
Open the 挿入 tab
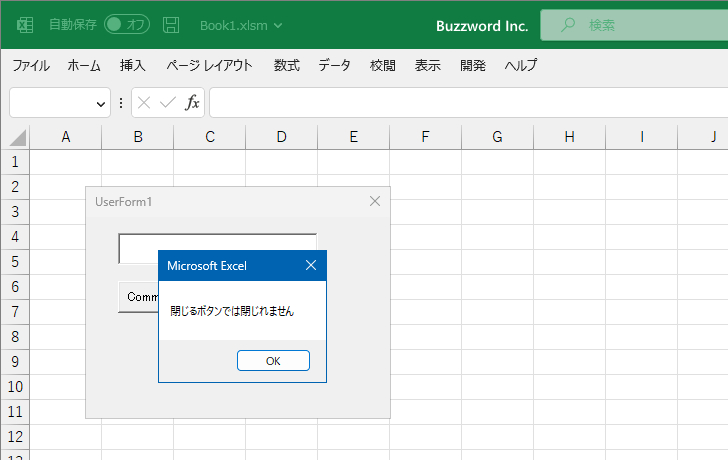pyautogui.click(x=132, y=65)
